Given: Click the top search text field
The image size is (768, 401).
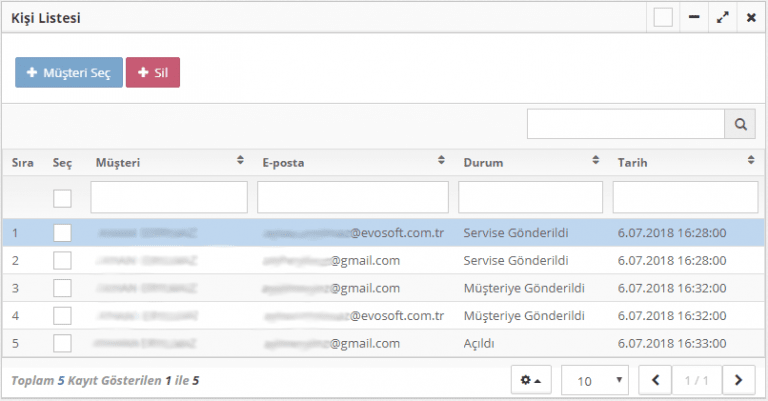Looking at the screenshot, I should (x=626, y=124).
